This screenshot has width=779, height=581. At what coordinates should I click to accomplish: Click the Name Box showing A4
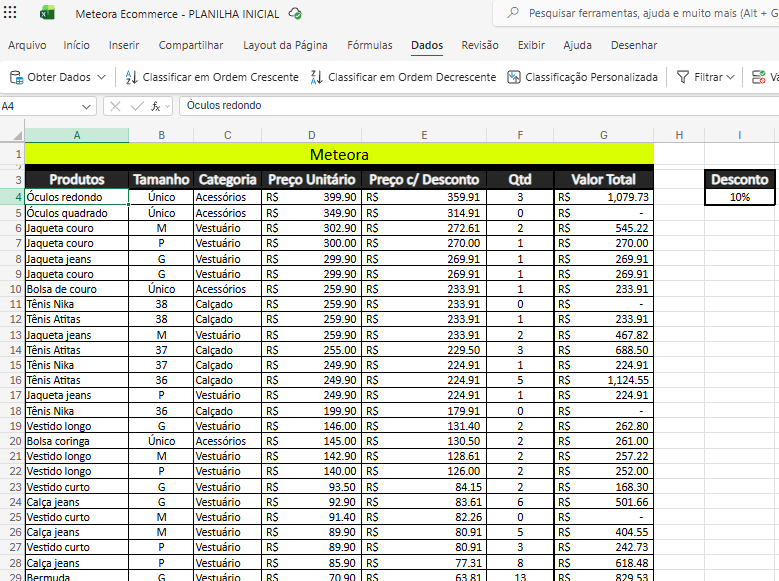(47, 106)
